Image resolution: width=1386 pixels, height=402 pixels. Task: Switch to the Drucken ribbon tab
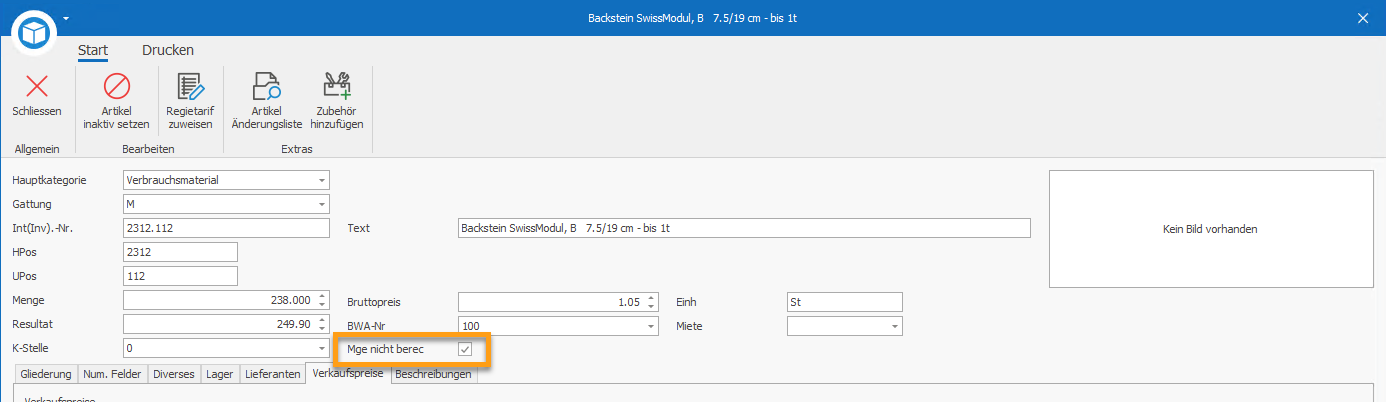pos(168,50)
